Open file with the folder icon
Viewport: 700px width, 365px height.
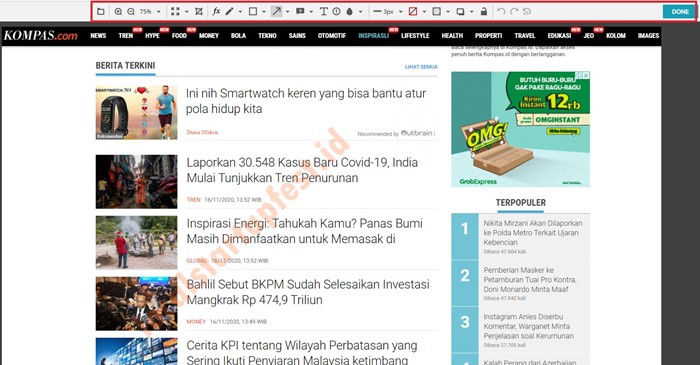(101, 12)
